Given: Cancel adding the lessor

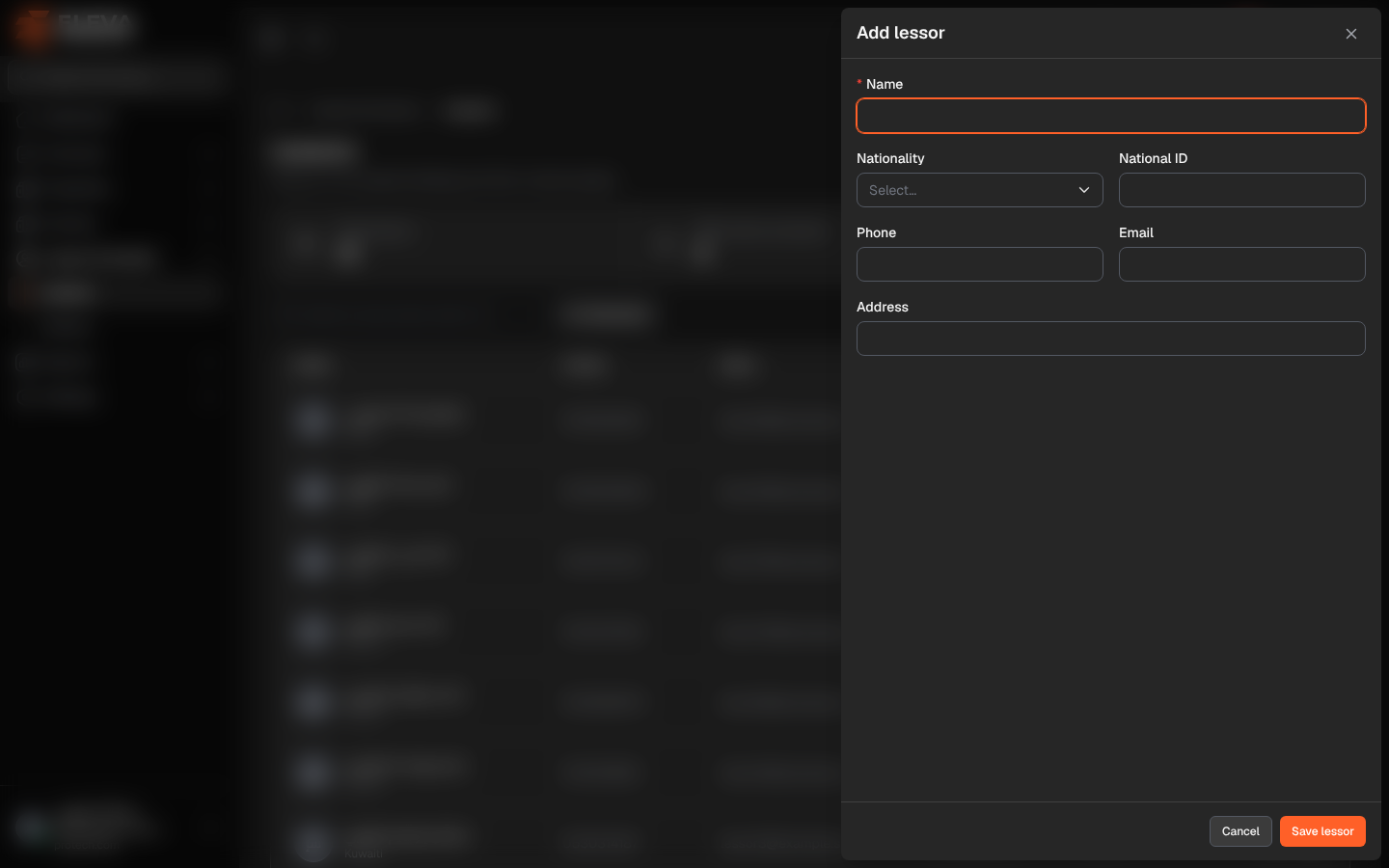Looking at the screenshot, I should click(x=1240, y=831).
